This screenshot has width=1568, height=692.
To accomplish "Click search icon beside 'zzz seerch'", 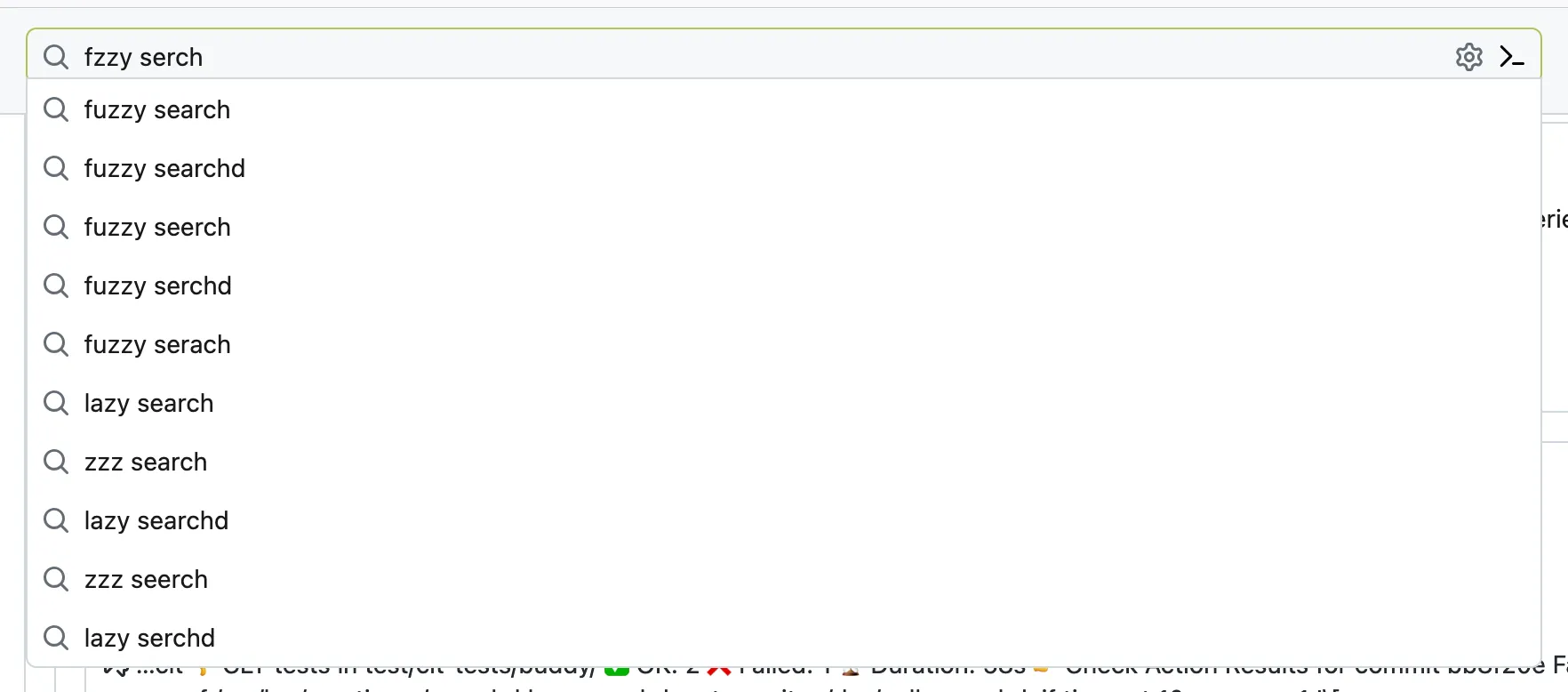I will point(56,579).
